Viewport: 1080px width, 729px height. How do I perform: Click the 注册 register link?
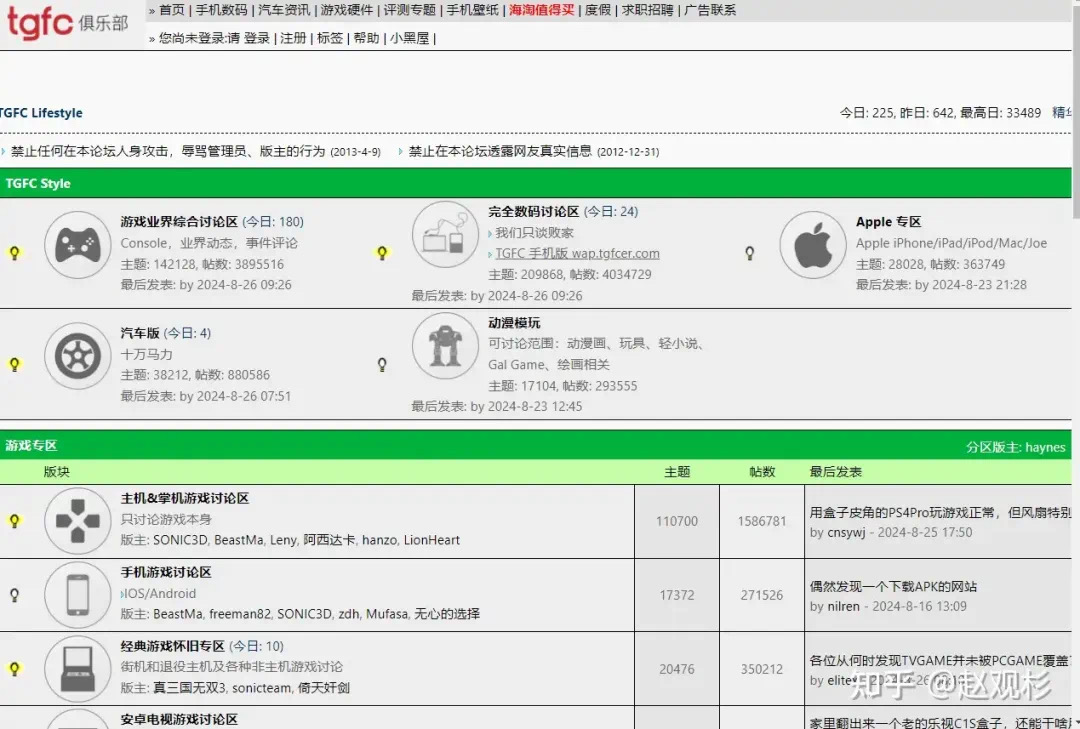[x=293, y=38]
